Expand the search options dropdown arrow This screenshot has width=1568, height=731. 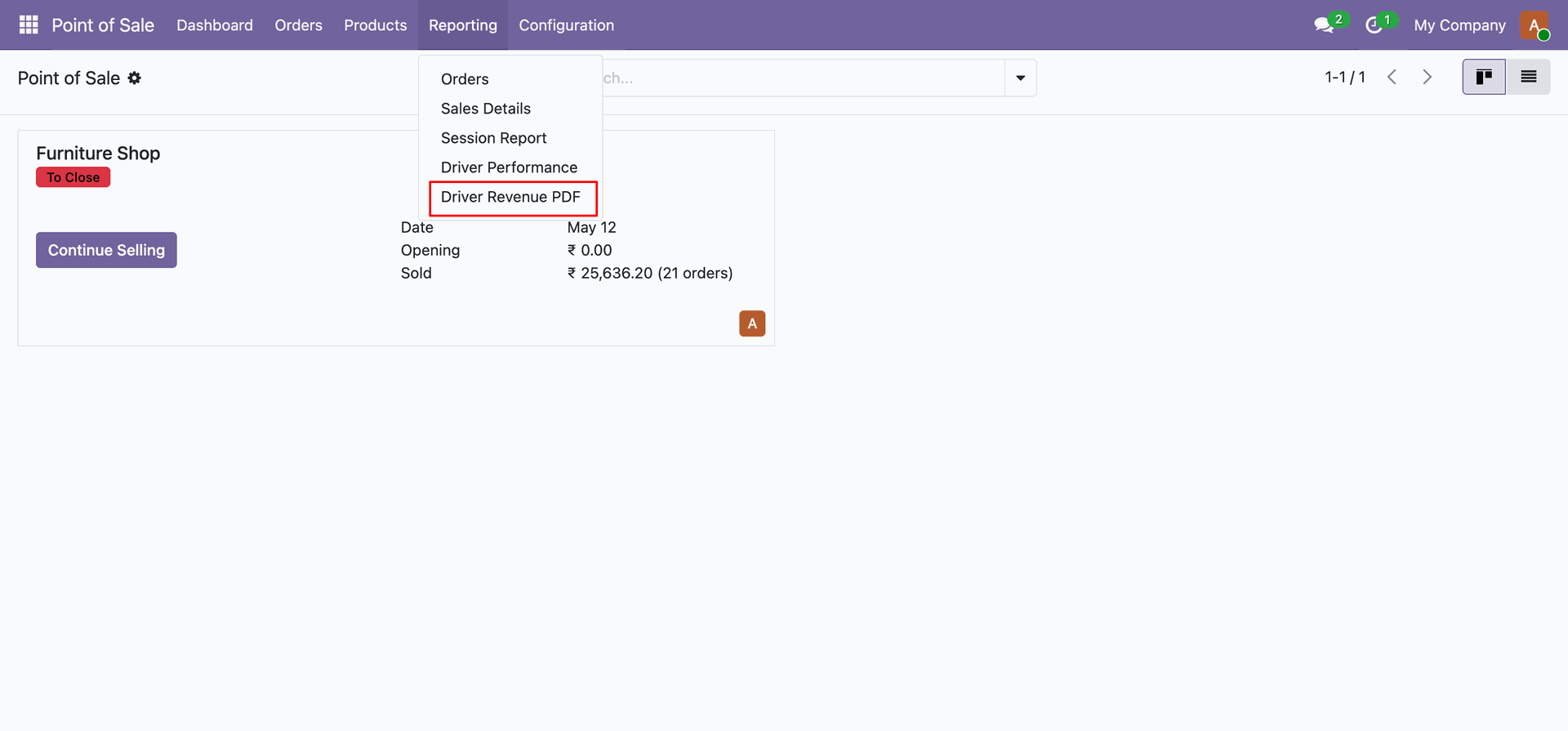(1020, 78)
